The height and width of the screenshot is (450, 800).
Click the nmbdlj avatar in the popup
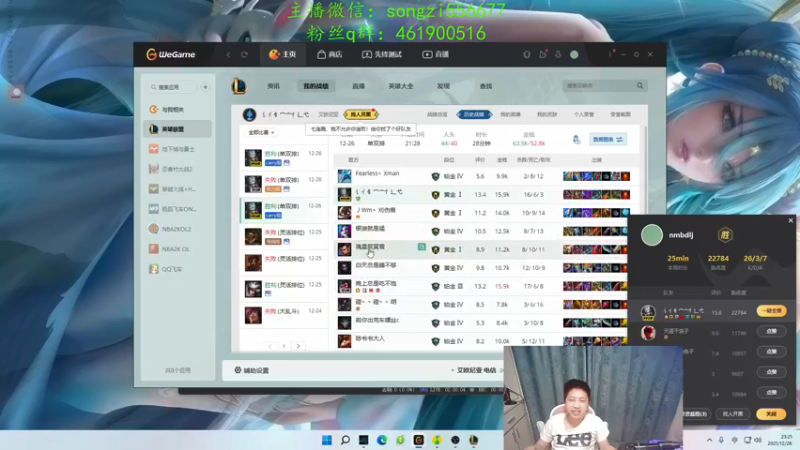click(x=652, y=235)
